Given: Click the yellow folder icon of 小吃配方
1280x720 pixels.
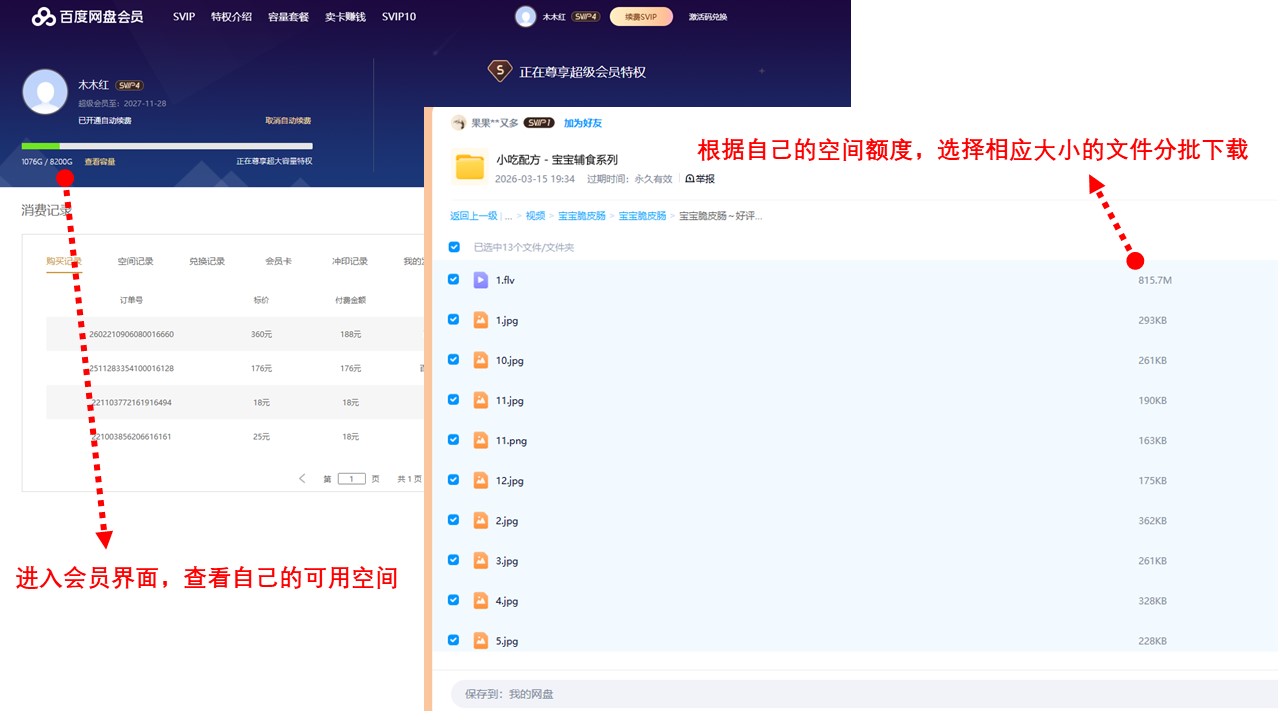Looking at the screenshot, I should [469, 166].
